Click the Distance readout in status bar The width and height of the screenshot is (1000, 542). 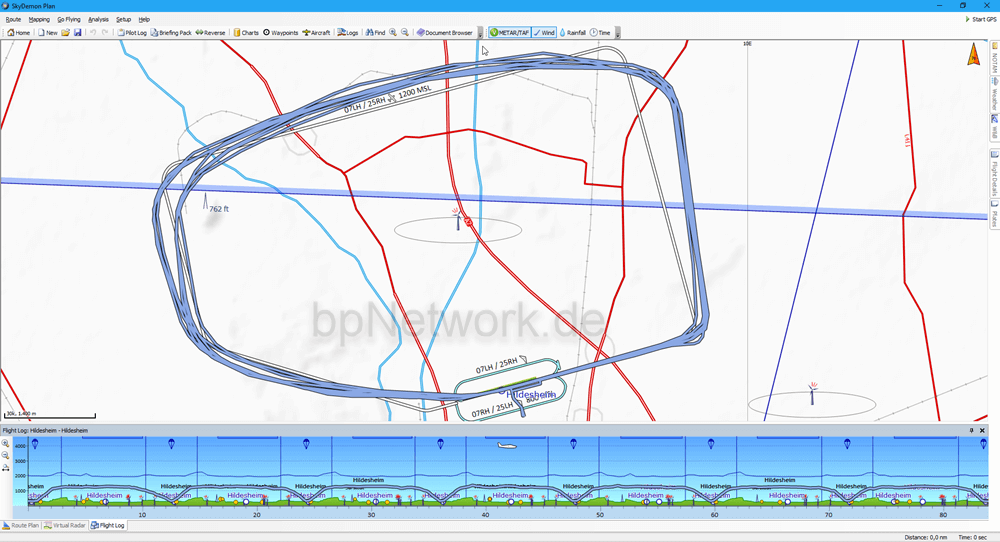click(924, 537)
